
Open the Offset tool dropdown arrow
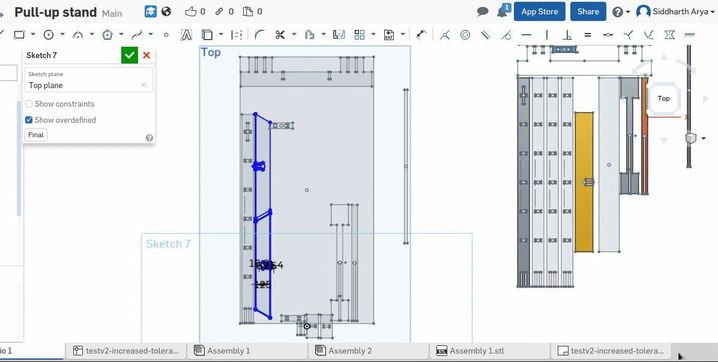pos(323,35)
